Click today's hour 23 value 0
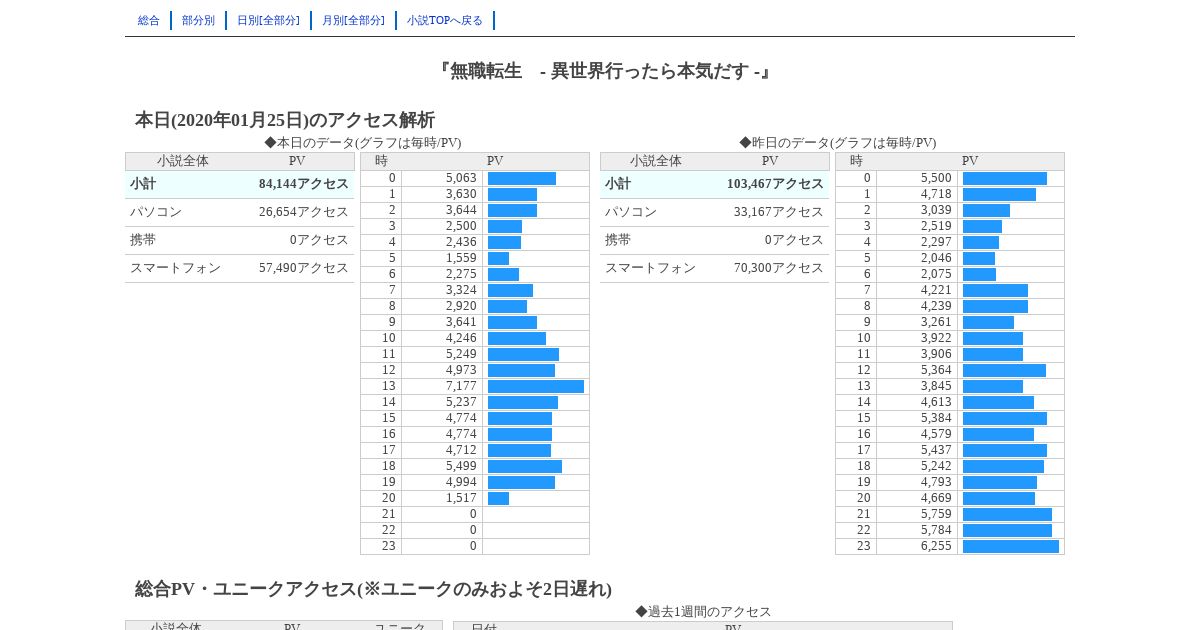Viewport: 1200px width, 630px height. [473, 546]
